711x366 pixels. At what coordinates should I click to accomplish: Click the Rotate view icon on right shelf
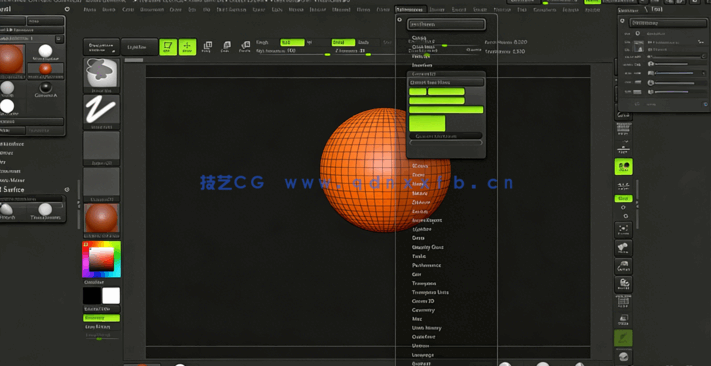pos(623,284)
